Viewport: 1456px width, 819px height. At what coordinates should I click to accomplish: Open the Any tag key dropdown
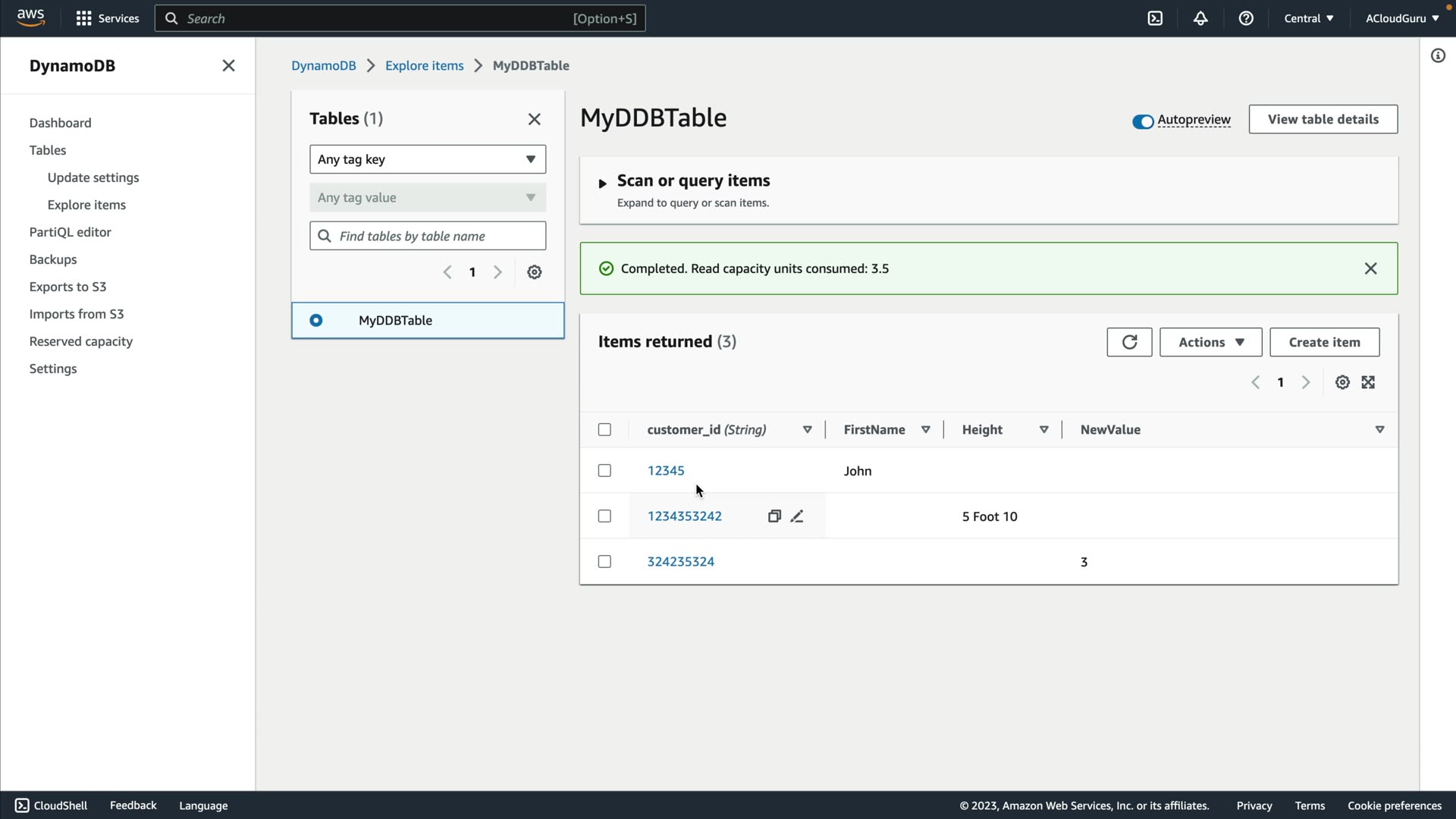click(x=428, y=159)
